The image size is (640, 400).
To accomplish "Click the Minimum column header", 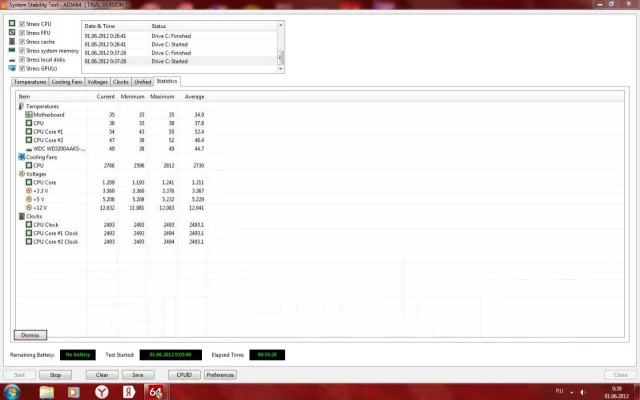I will 132,97.
